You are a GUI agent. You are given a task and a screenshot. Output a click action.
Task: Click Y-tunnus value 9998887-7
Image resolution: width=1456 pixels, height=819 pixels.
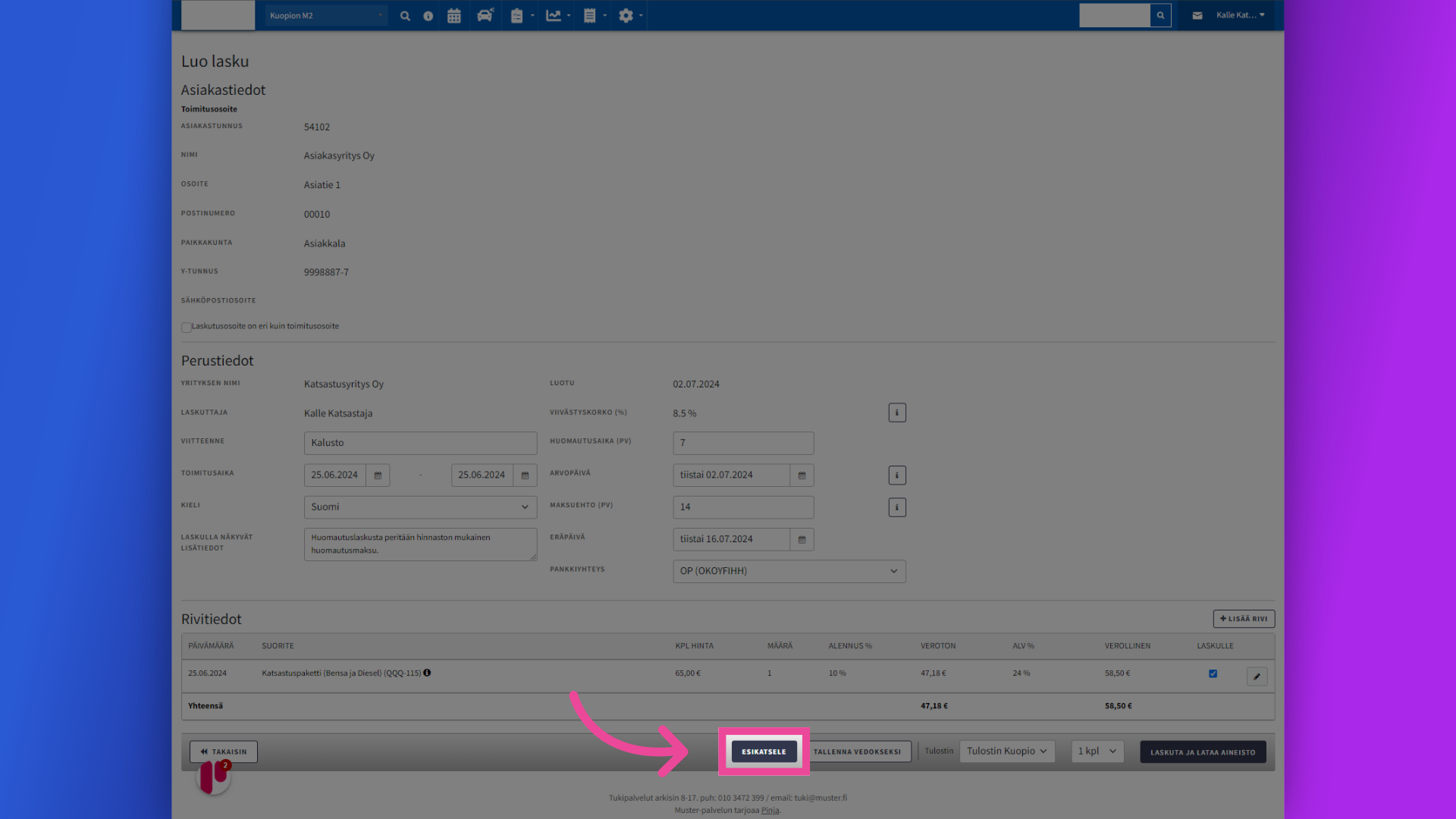pos(326,272)
